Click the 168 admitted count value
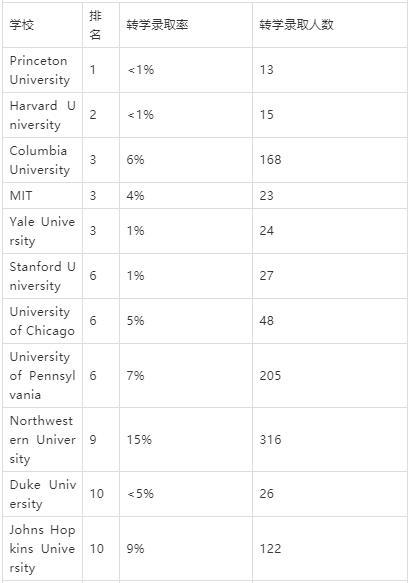The height and width of the screenshot is (583, 410). click(270, 160)
